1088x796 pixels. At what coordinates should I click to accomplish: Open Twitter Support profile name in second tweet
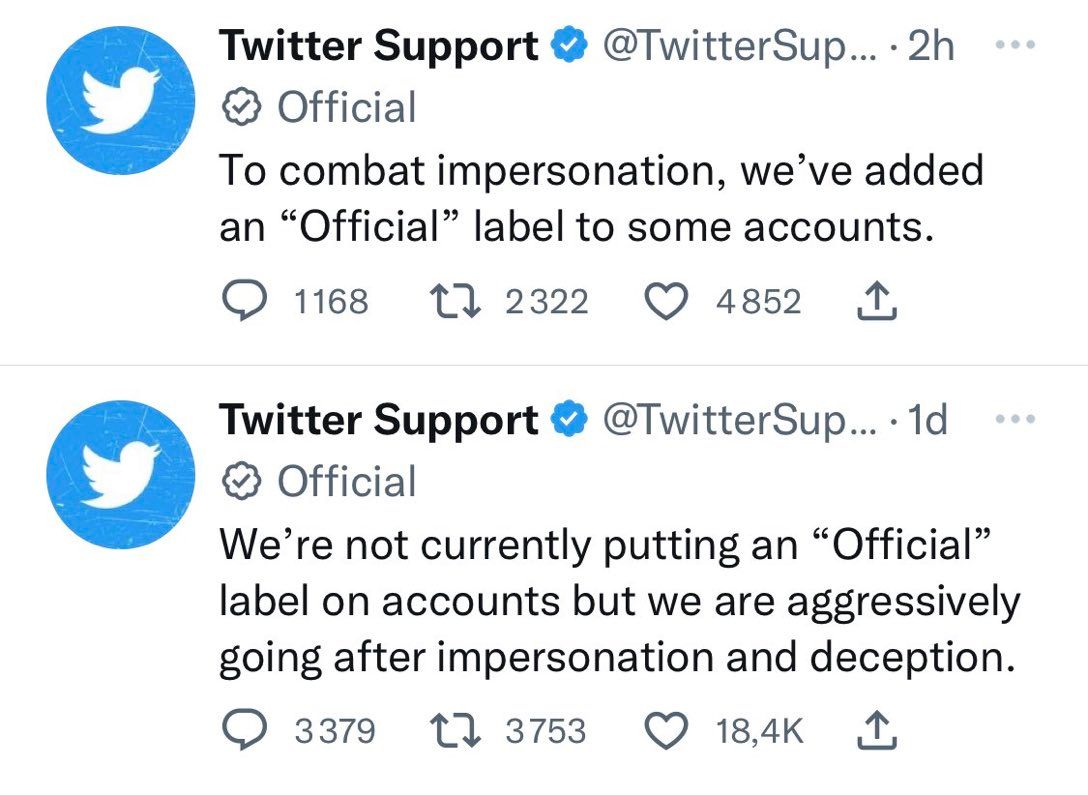(x=378, y=420)
